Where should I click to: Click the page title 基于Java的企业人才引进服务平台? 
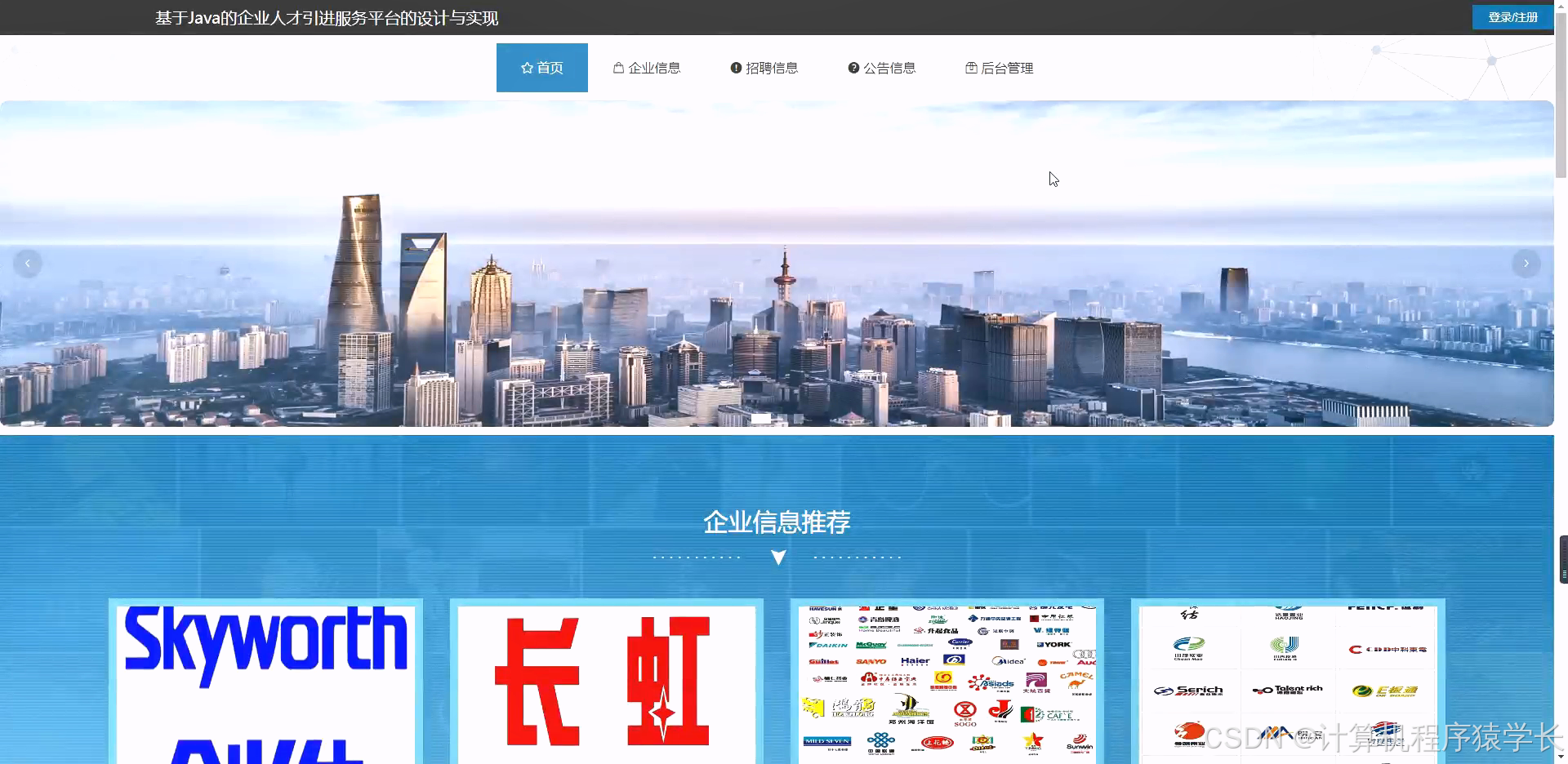tap(326, 17)
